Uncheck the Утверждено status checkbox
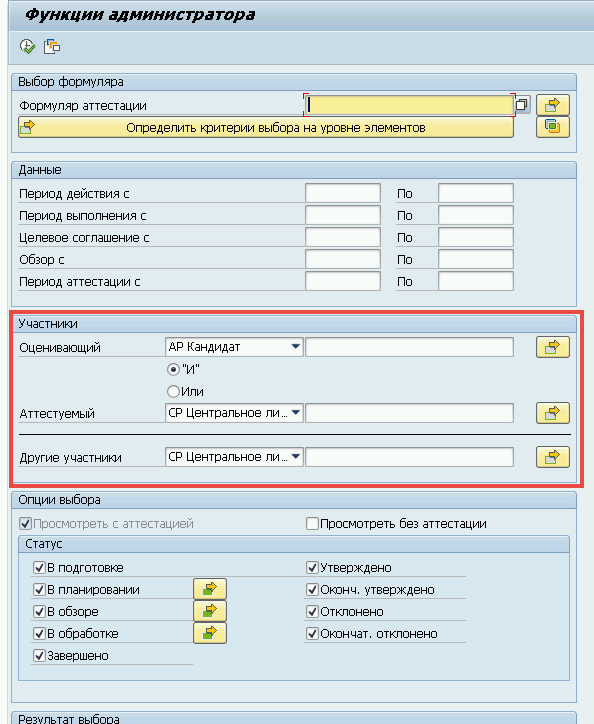 (x=312, y=567)
